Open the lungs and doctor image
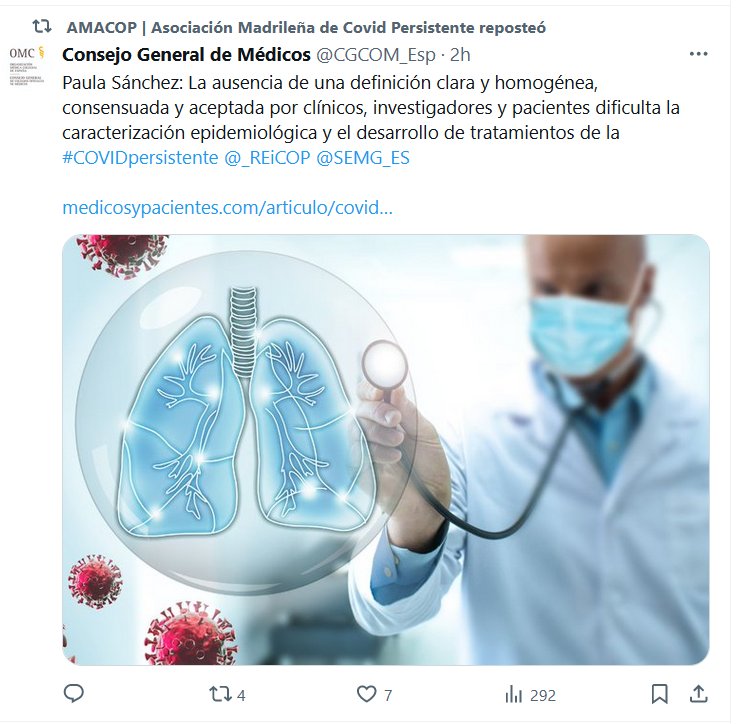The height and width of the screenshot is (724, 738). (x=386, y=450)
